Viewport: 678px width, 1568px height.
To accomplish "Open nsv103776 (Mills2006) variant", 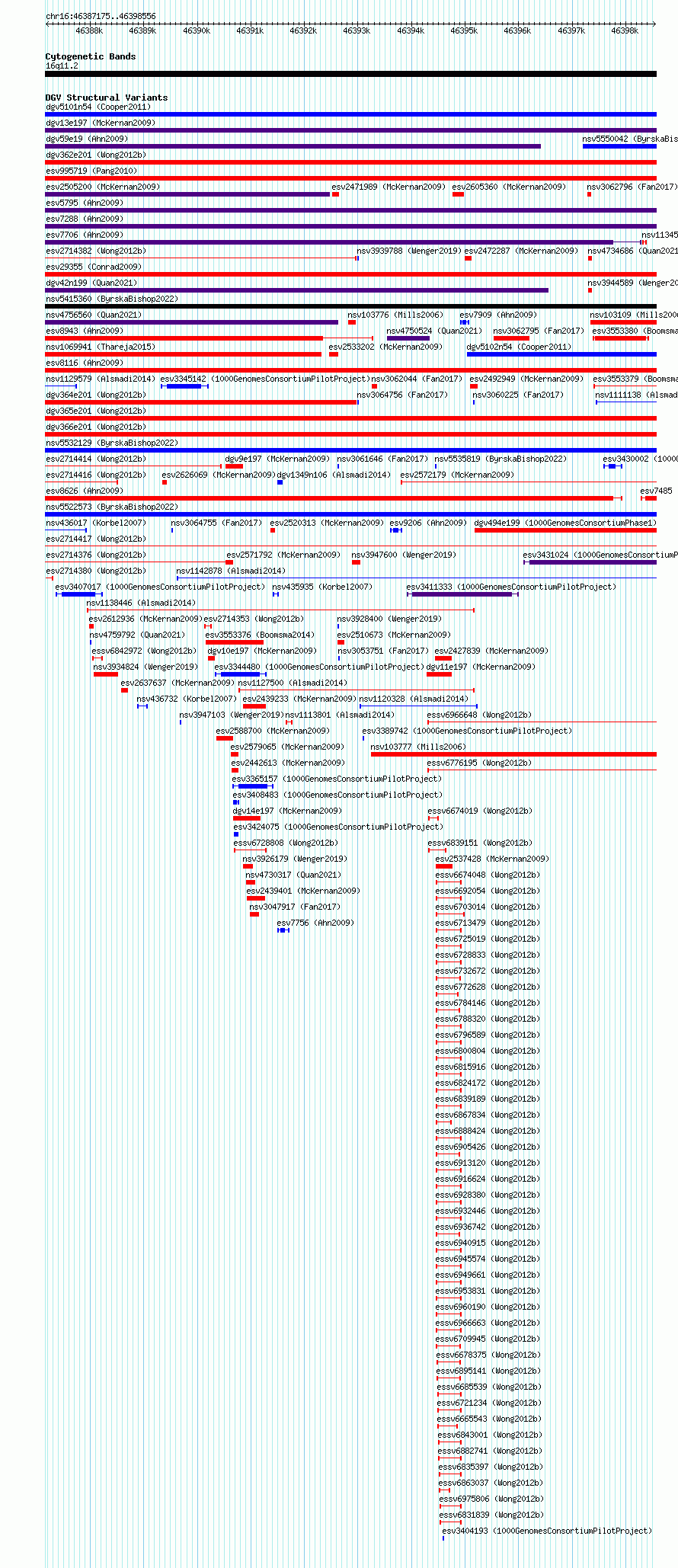I will [x=395, y=315].
